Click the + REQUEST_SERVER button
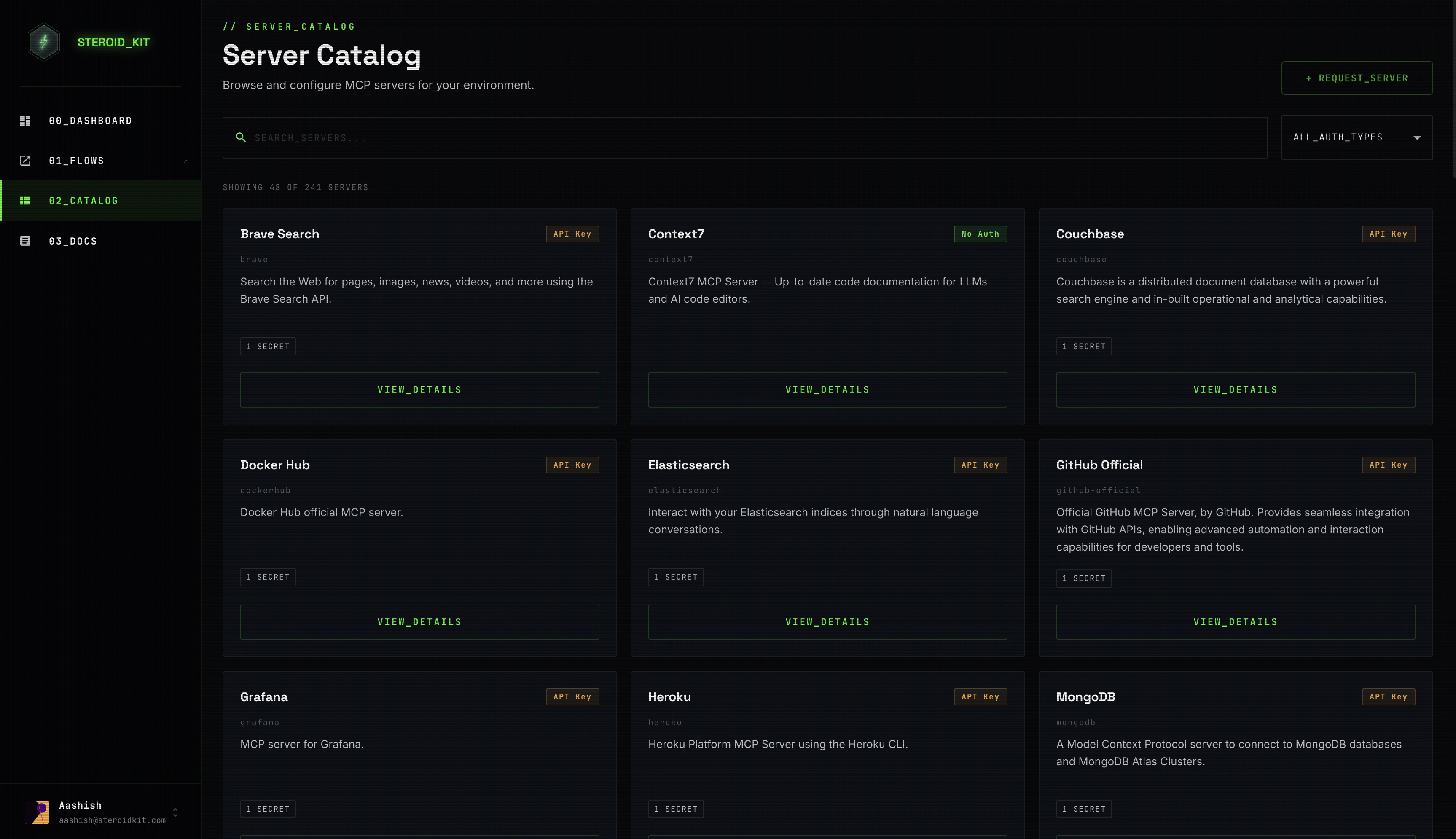This screenshot has height=839, width=1456. tap(1357, 78)
